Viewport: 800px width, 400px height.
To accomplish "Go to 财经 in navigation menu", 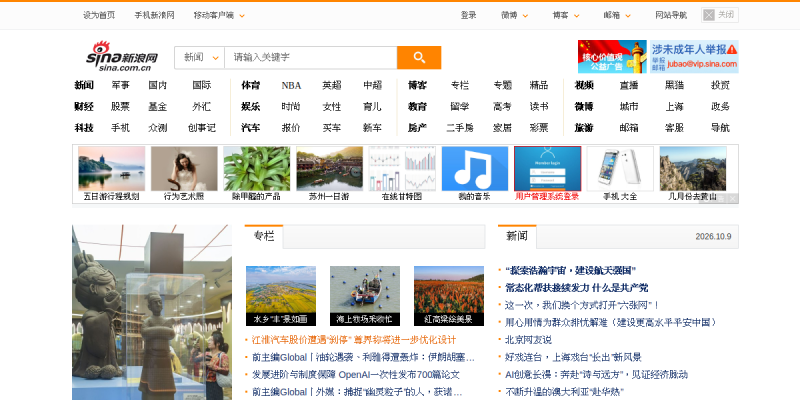I will [x=84, y=107].
